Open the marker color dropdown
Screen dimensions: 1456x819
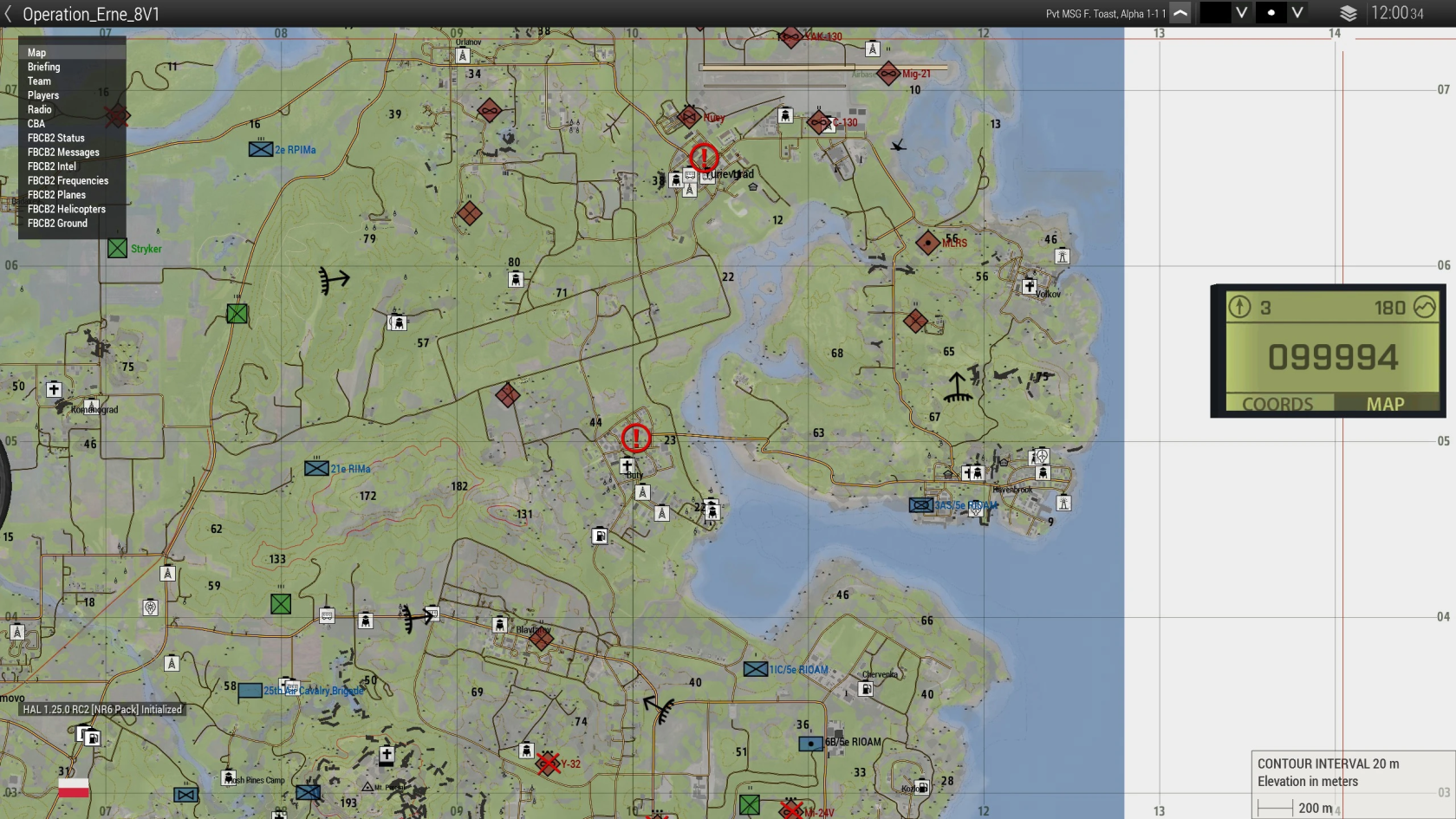click(1242, 13)
